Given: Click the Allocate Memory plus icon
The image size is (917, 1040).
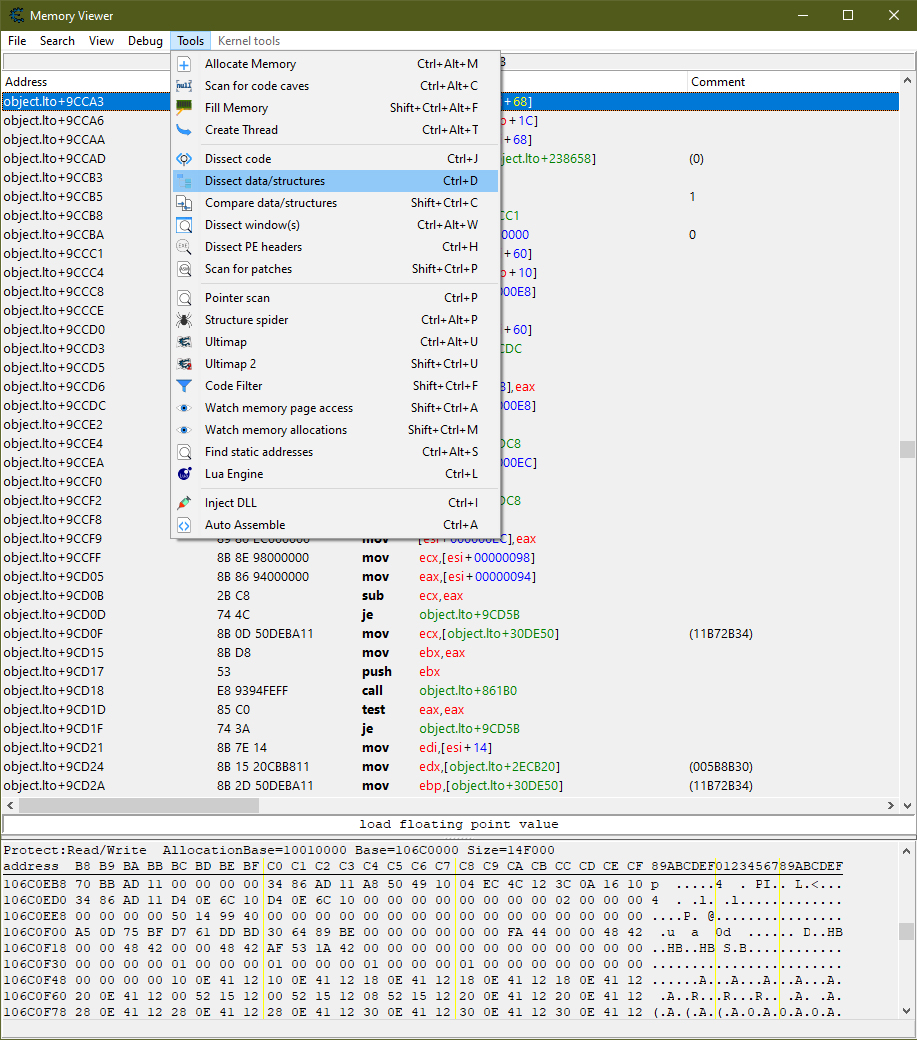Looking at the screenshot, I should coord(184,64).
